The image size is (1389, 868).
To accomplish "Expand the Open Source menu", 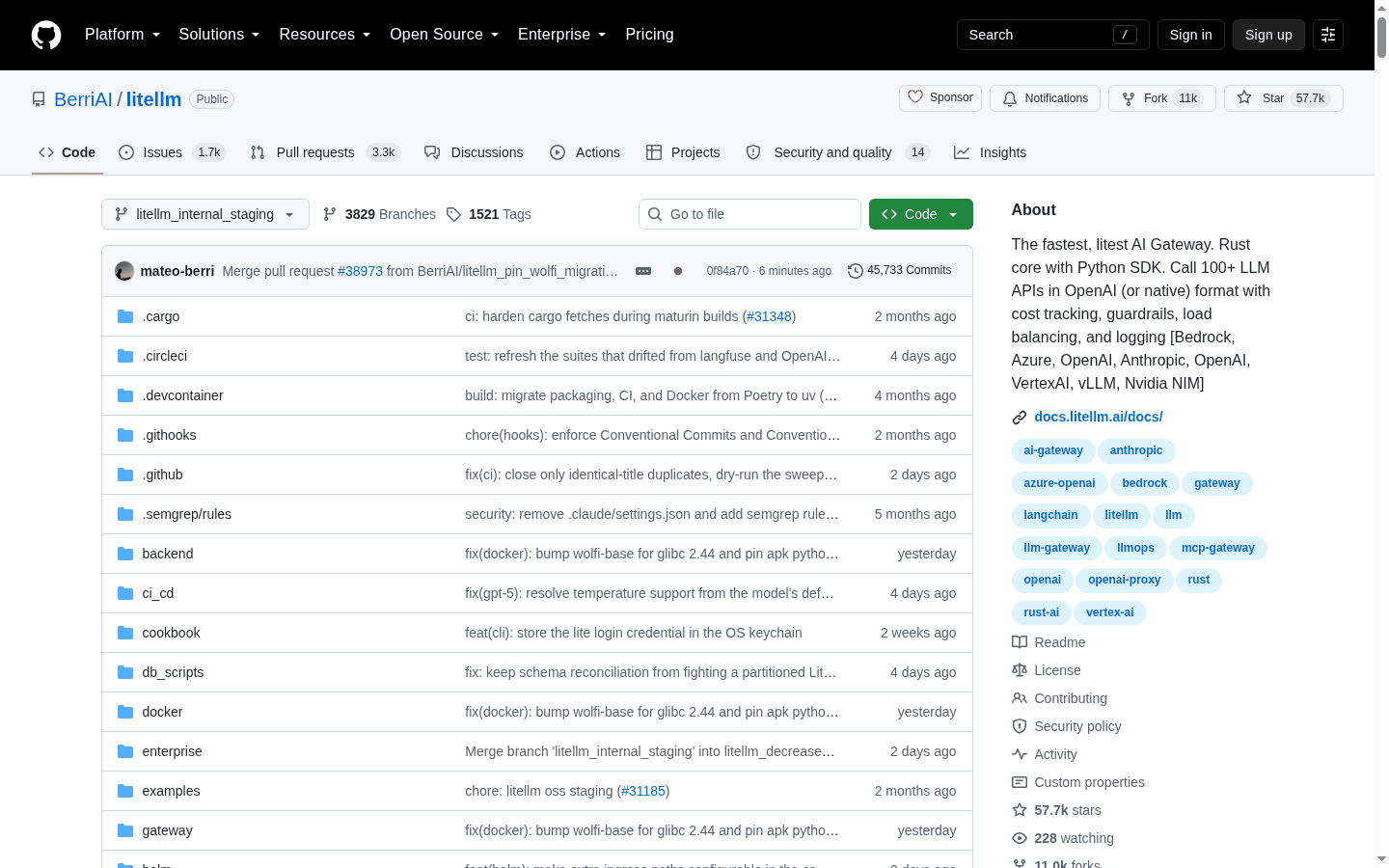I will point(445,35).
